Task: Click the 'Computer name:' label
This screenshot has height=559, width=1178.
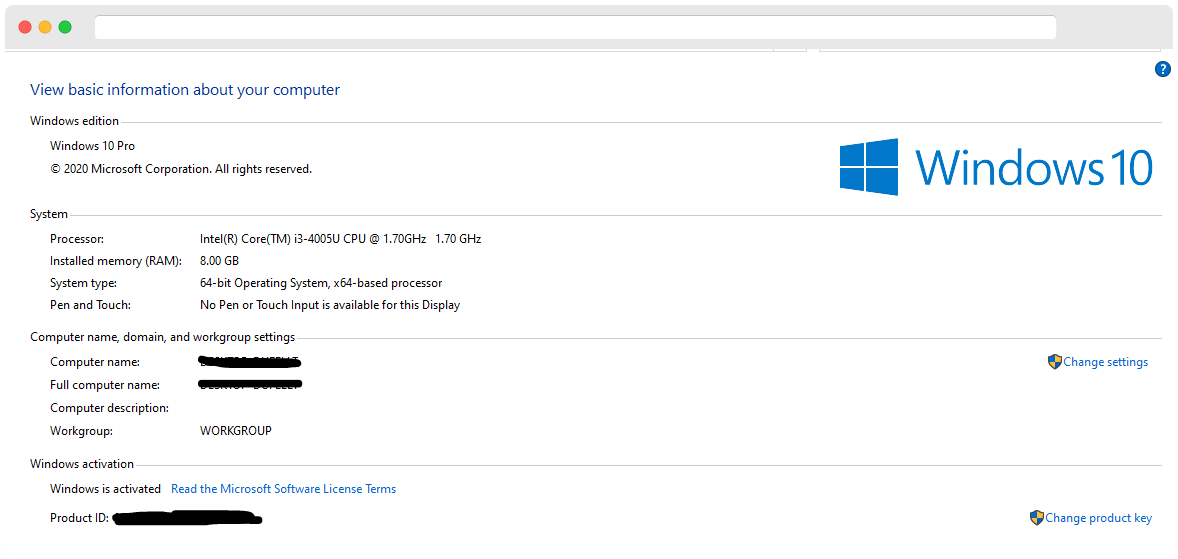Action: (95, 362)
